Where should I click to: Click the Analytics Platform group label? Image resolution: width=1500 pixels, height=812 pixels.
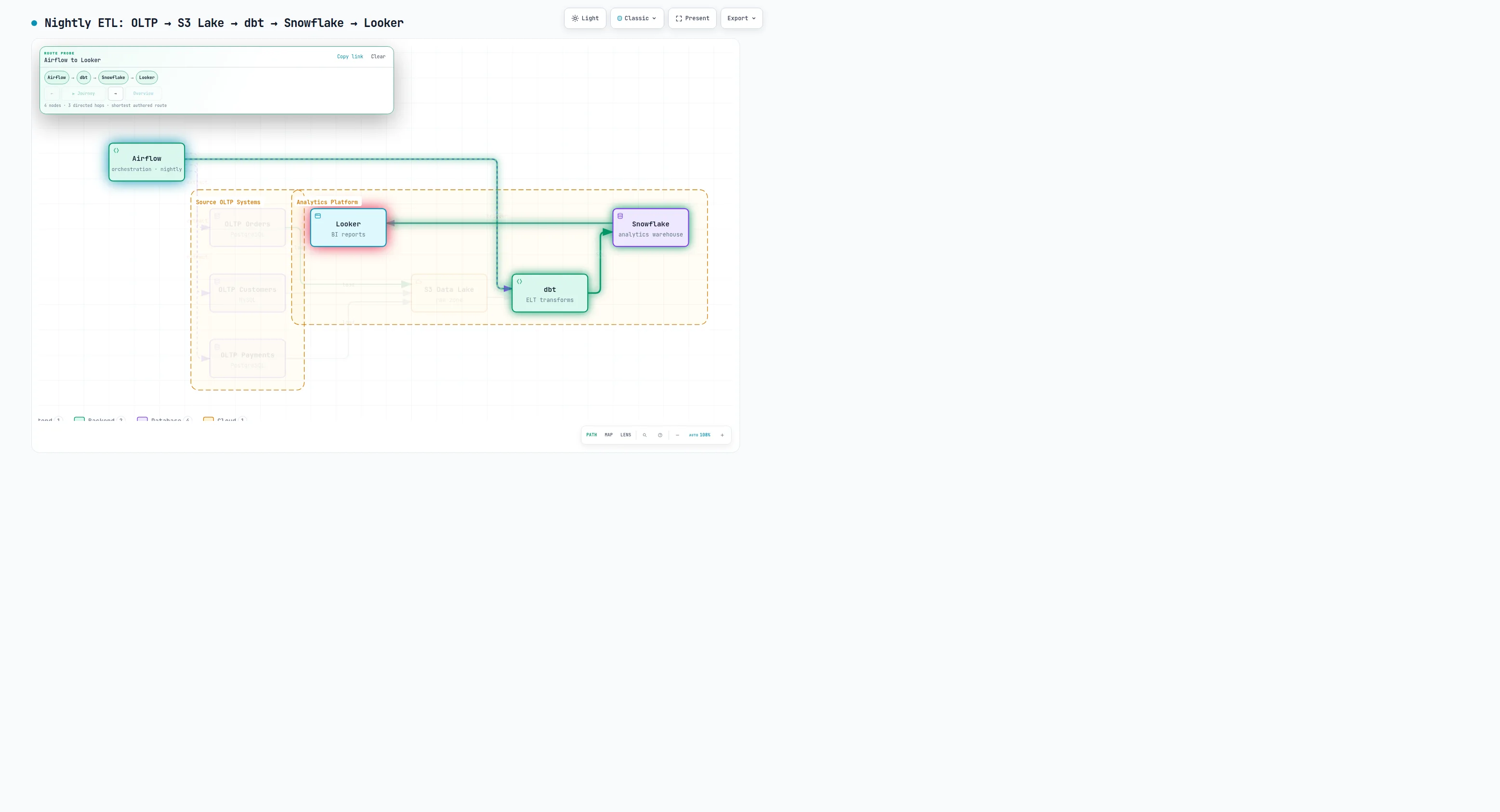(327, 202)
